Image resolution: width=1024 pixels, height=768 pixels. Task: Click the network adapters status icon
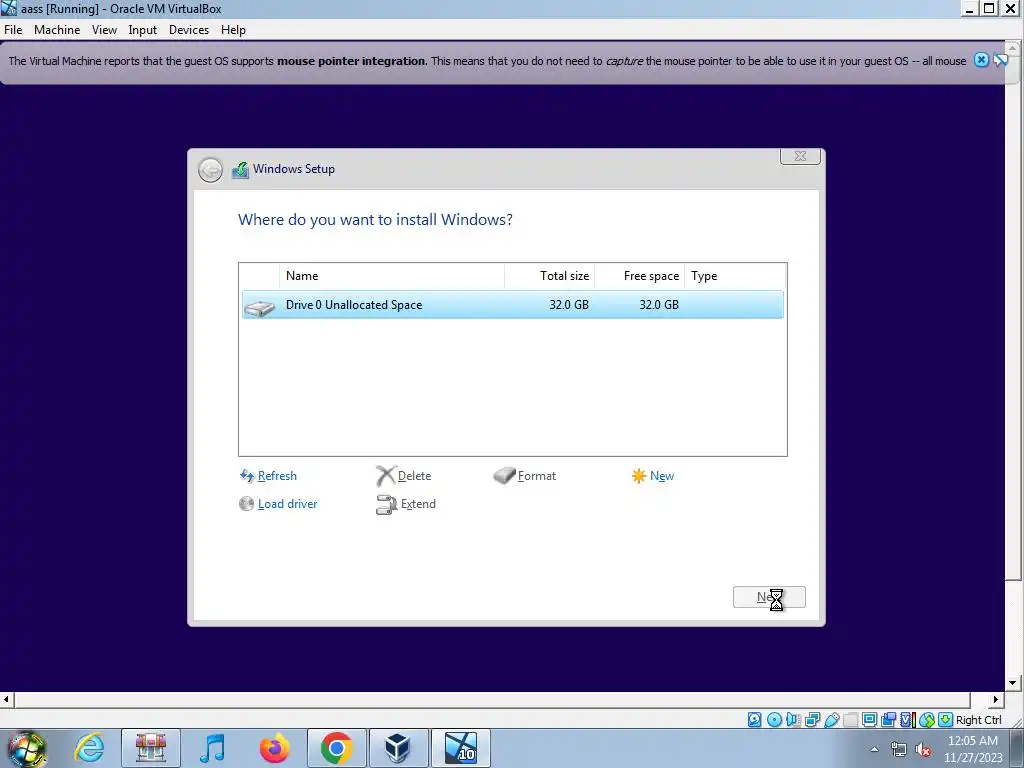coord(812,720)
